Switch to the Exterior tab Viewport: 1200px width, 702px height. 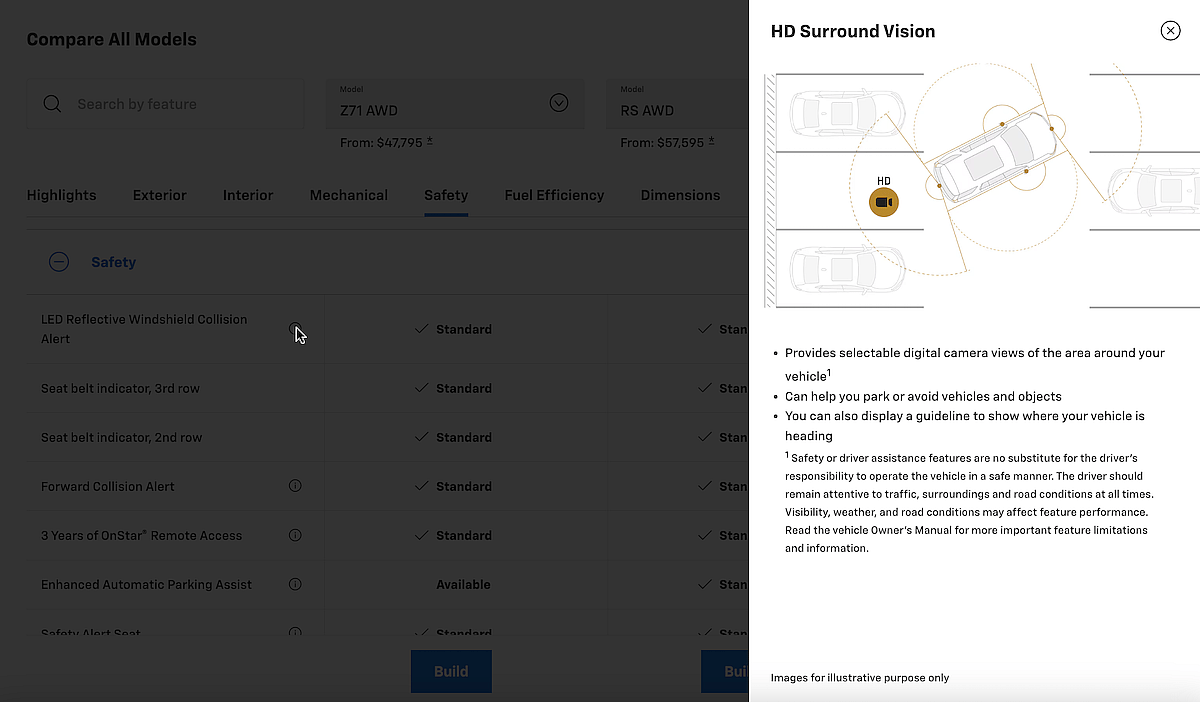160,195
